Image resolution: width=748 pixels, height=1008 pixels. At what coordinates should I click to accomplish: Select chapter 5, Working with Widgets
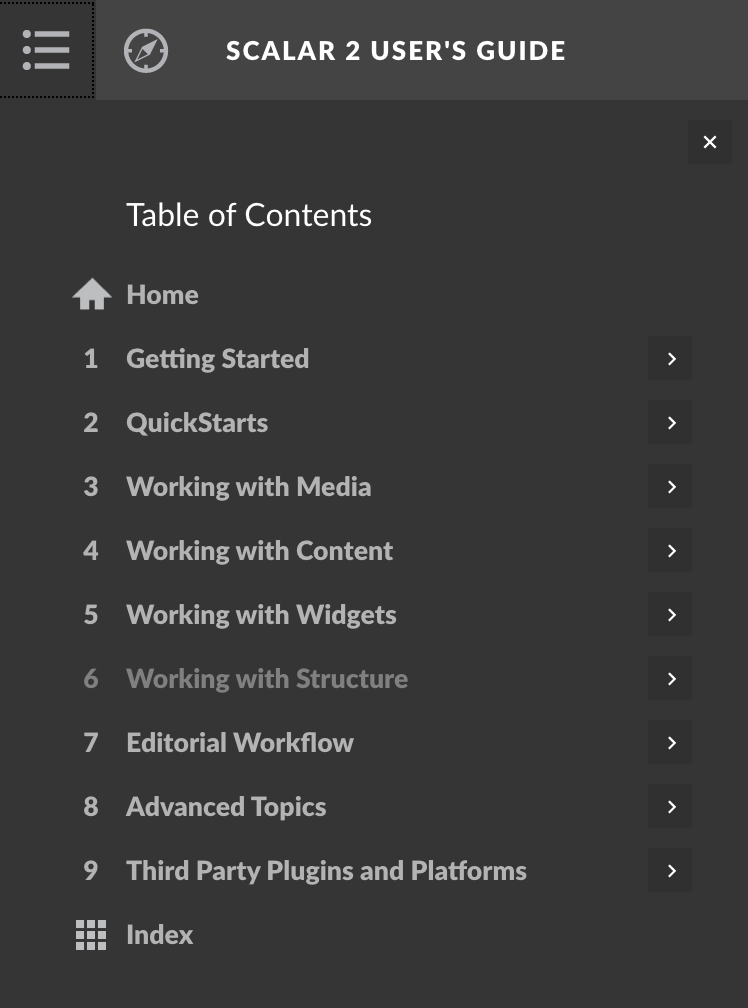[x=261, y=614]
